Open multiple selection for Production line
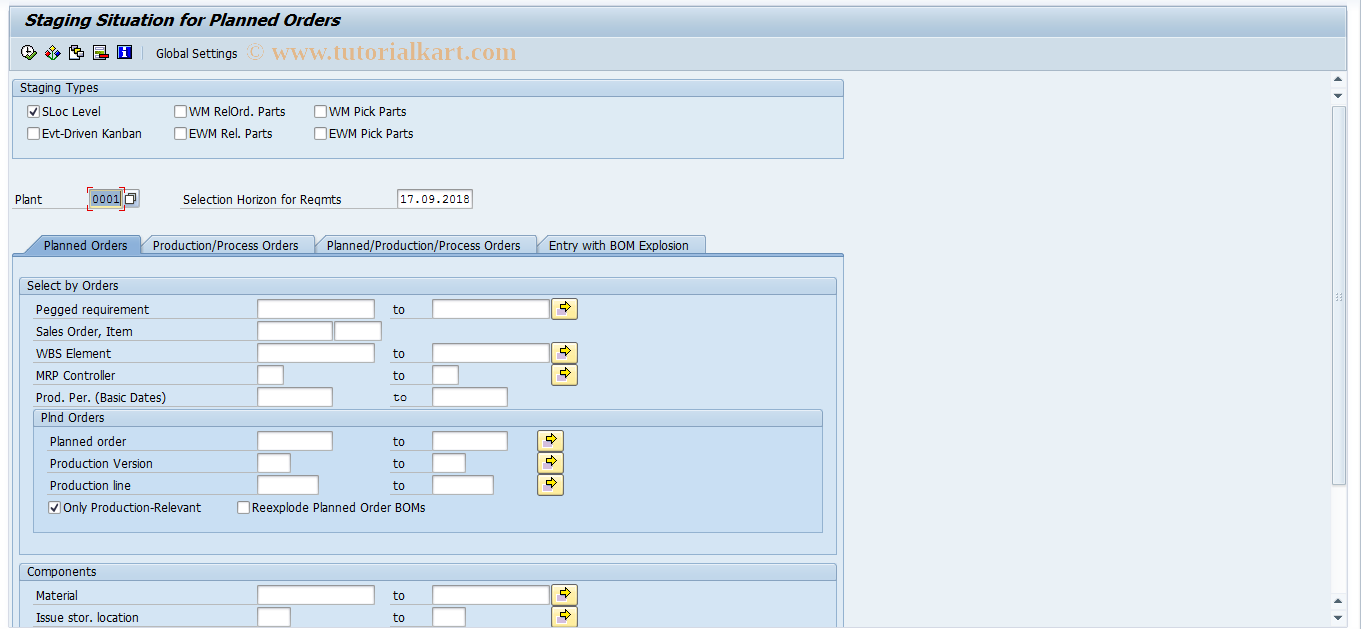 (x=551, y=485)
